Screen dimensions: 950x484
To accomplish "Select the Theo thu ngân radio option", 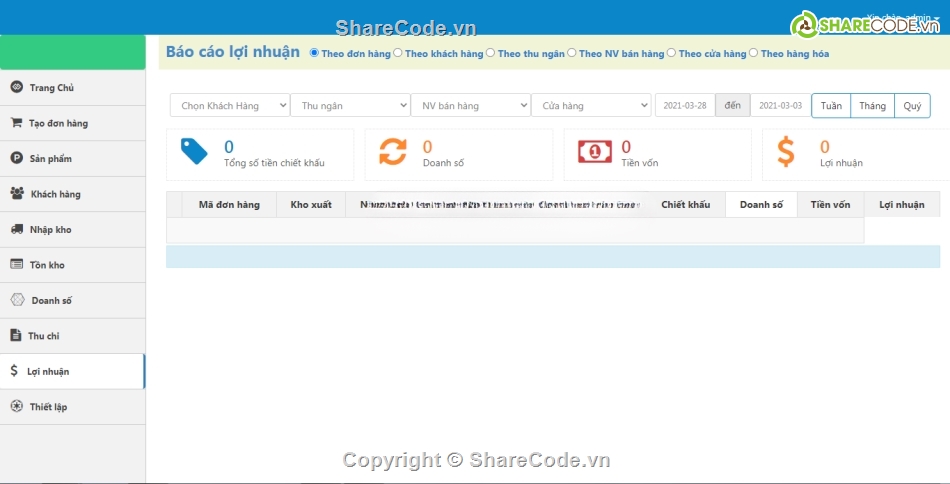I will pos(490,53).
